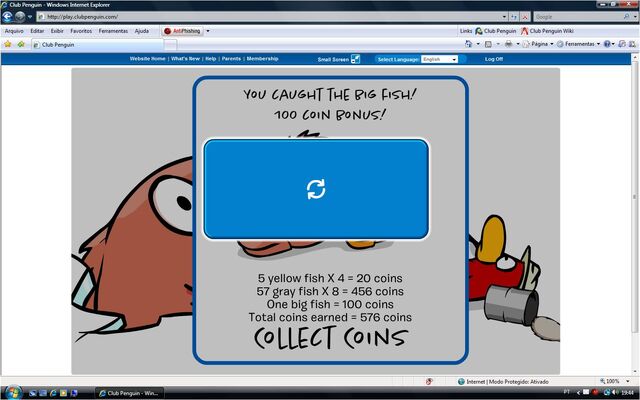This screenshot has height=400, width=640.
Task: Open the Página command bar menu
Action: (x=538, y=44)
